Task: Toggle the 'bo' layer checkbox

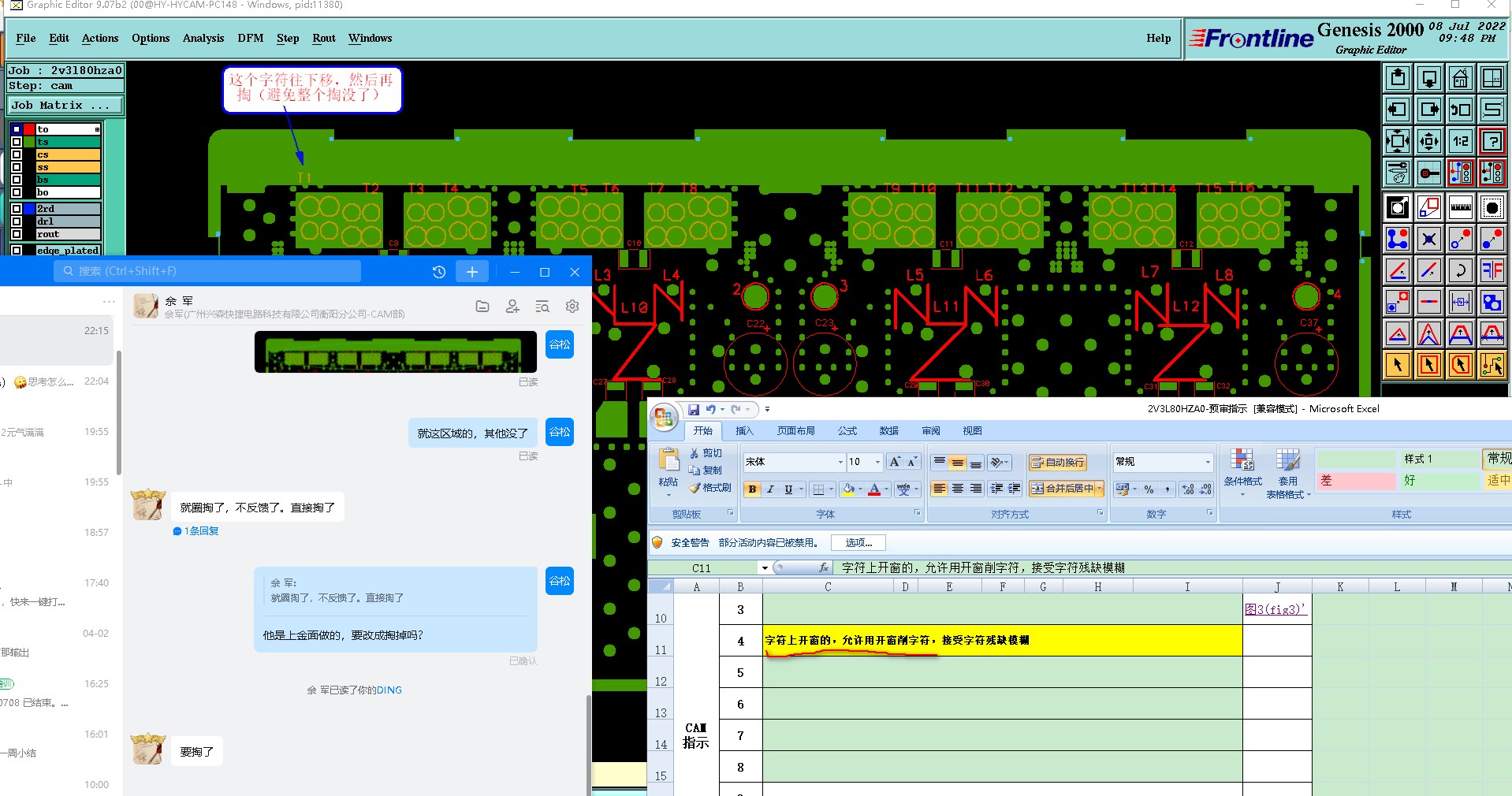Action: 17,192
